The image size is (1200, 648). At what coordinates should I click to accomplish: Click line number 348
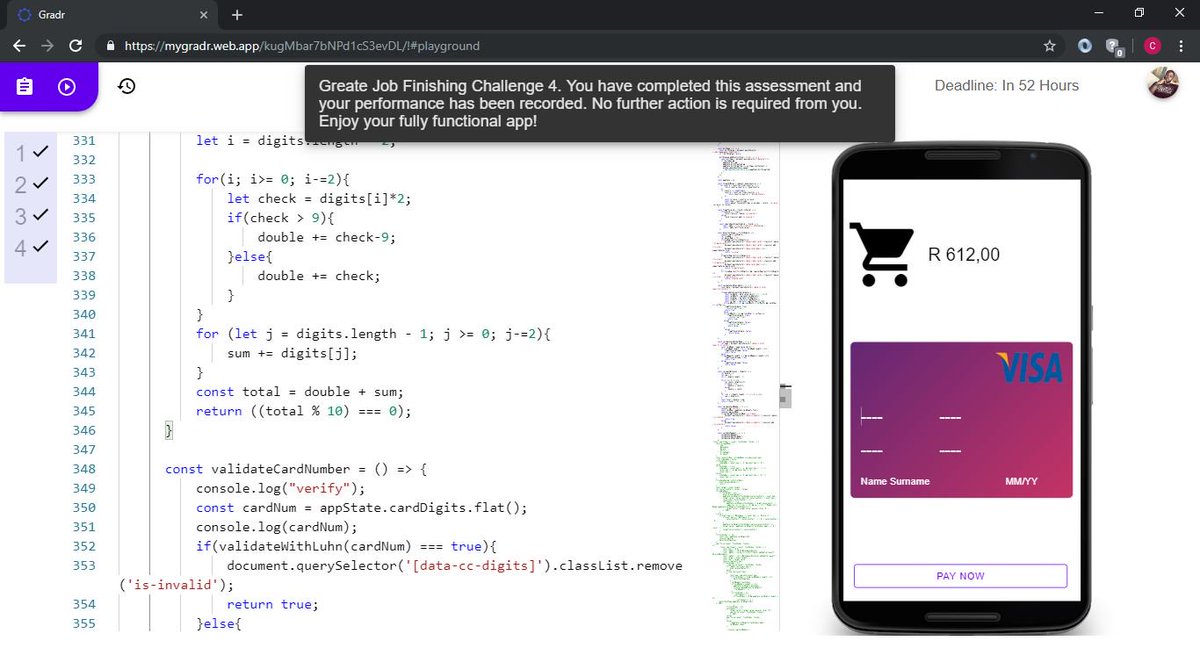tap(84, 469)
